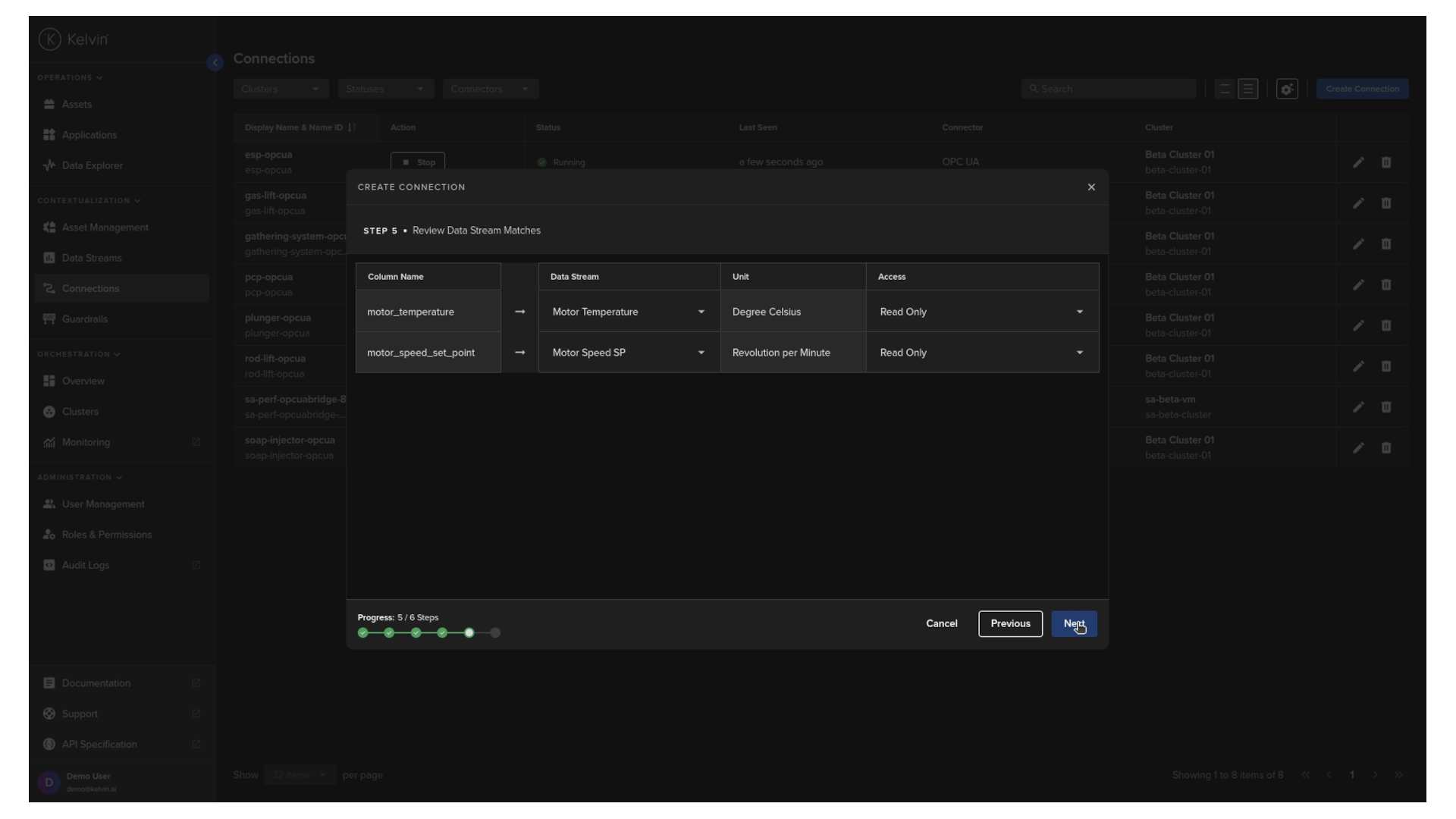1456x819 pixels.
Task: Click the Kelvin logo icon
Action: 50,39
